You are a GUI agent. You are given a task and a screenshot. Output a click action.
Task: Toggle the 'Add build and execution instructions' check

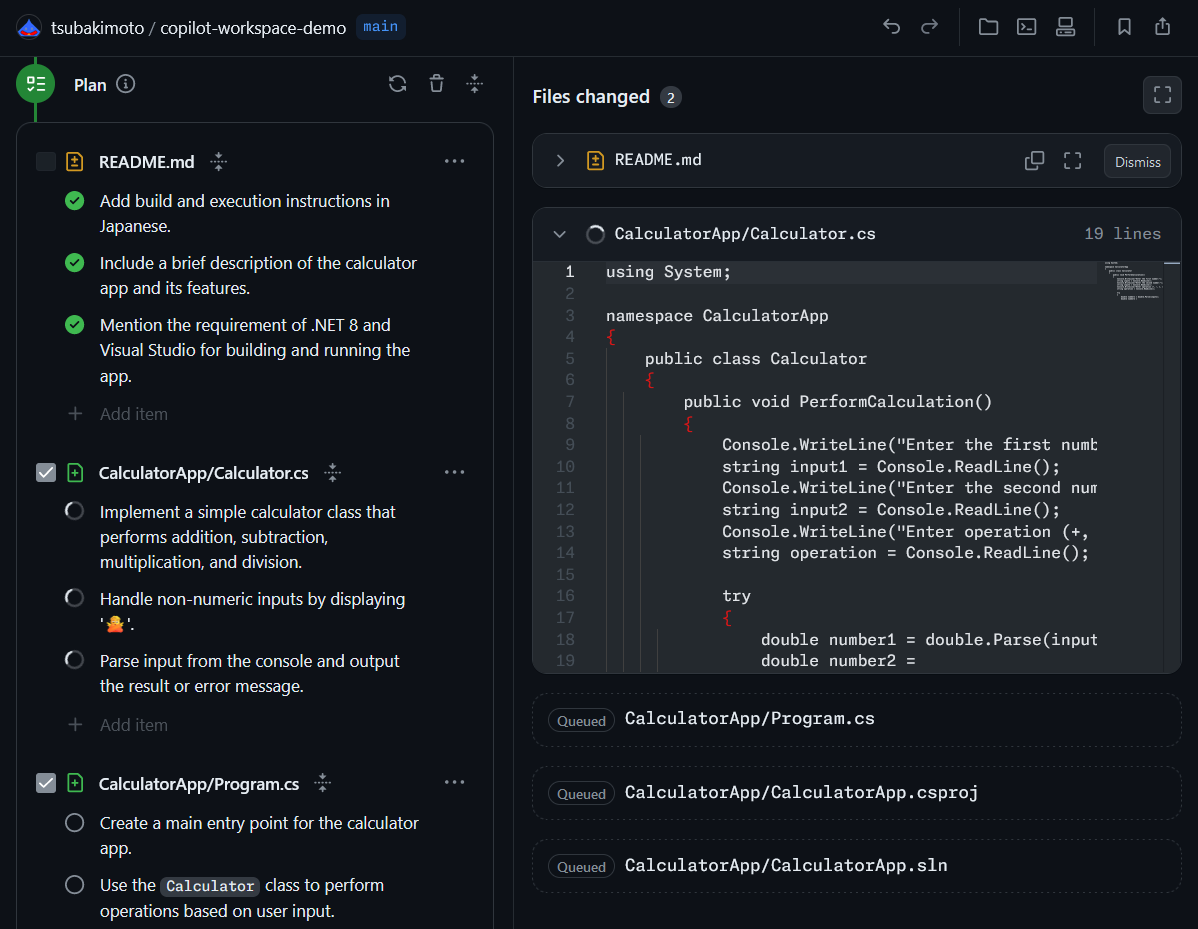click(75, 200)
